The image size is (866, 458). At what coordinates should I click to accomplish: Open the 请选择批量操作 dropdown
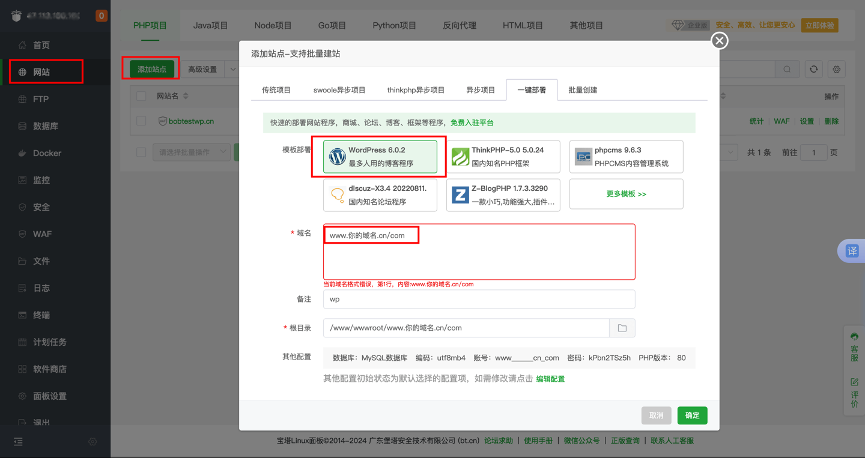click(192, 152)
